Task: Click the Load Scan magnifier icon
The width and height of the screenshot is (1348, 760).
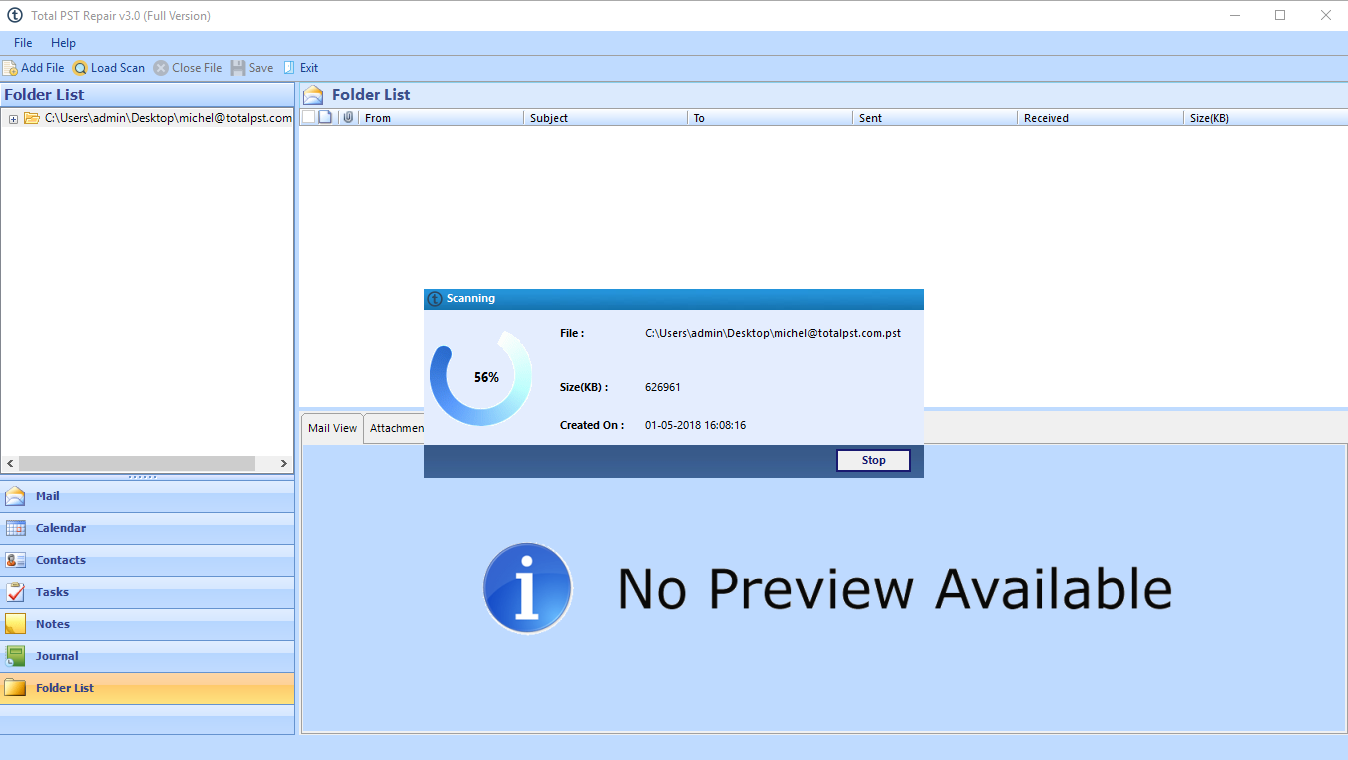Action: pyautogui.click(x=80, y=68)
